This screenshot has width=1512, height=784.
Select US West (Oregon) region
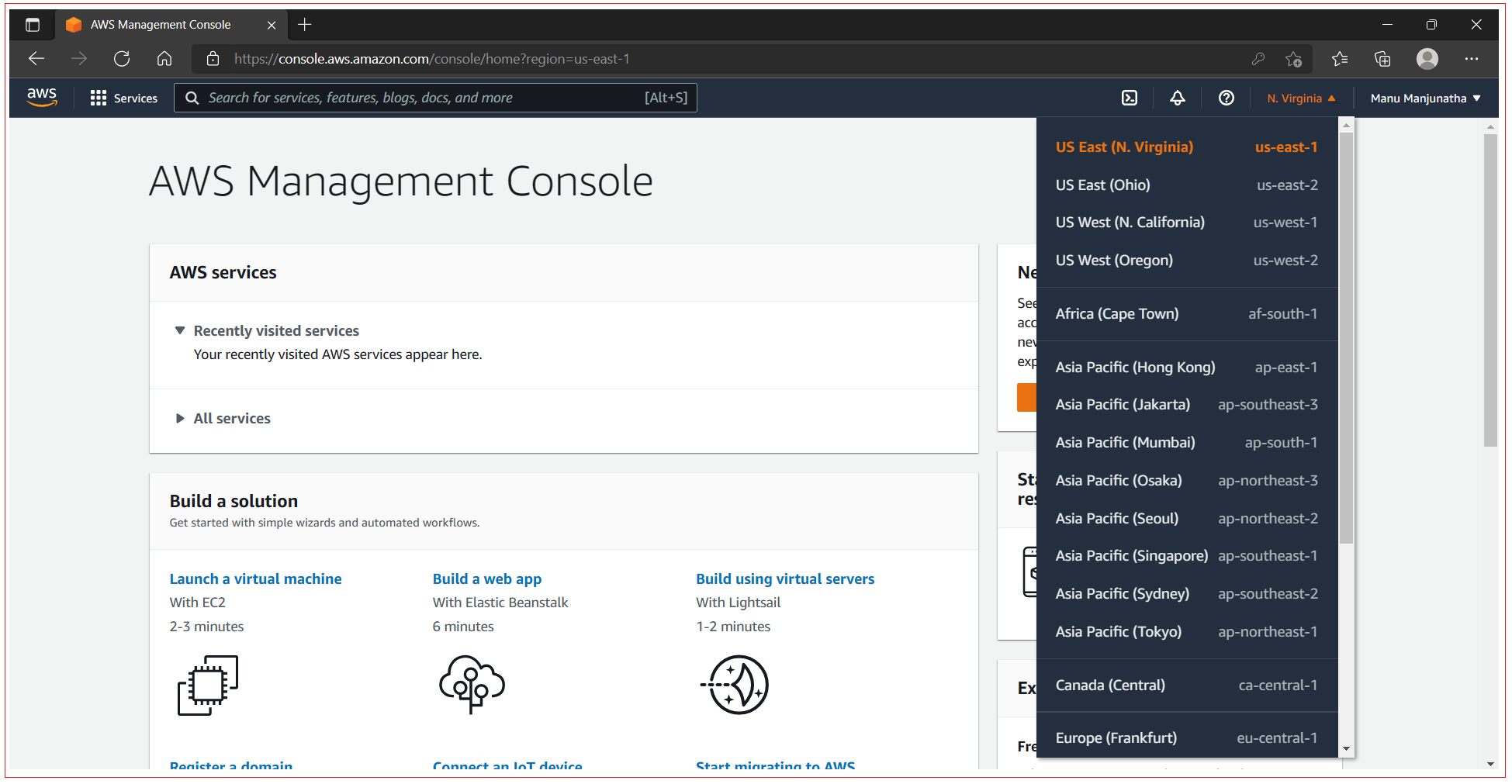point(1187,261)
